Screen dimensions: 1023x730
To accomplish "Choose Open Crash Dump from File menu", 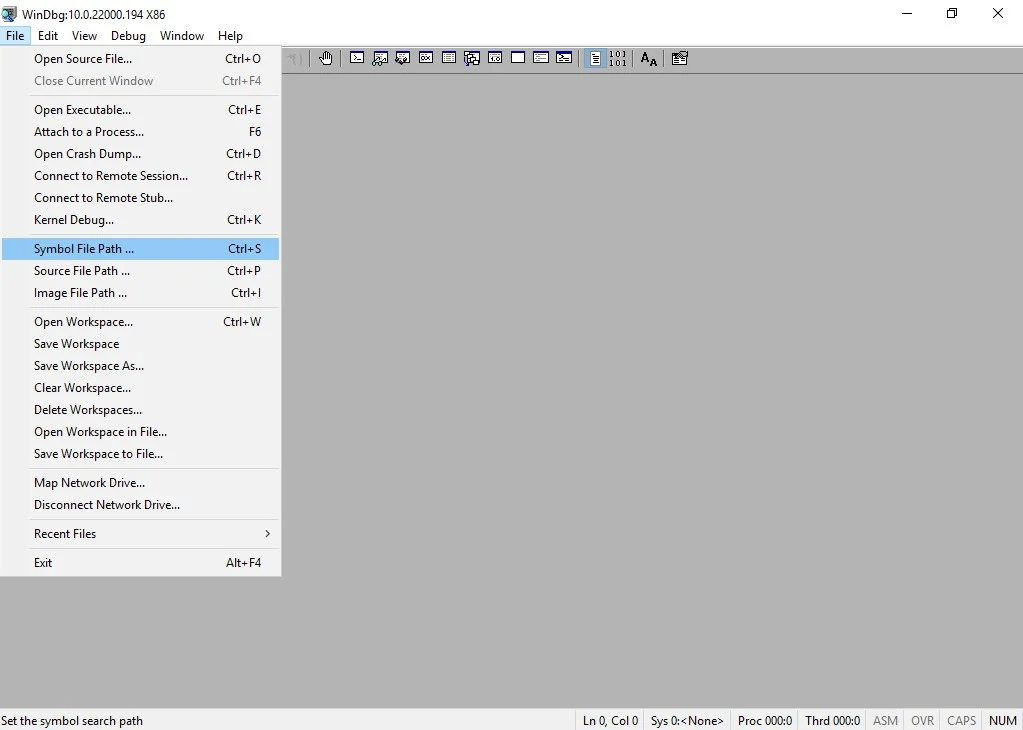I will pos(140,154).
